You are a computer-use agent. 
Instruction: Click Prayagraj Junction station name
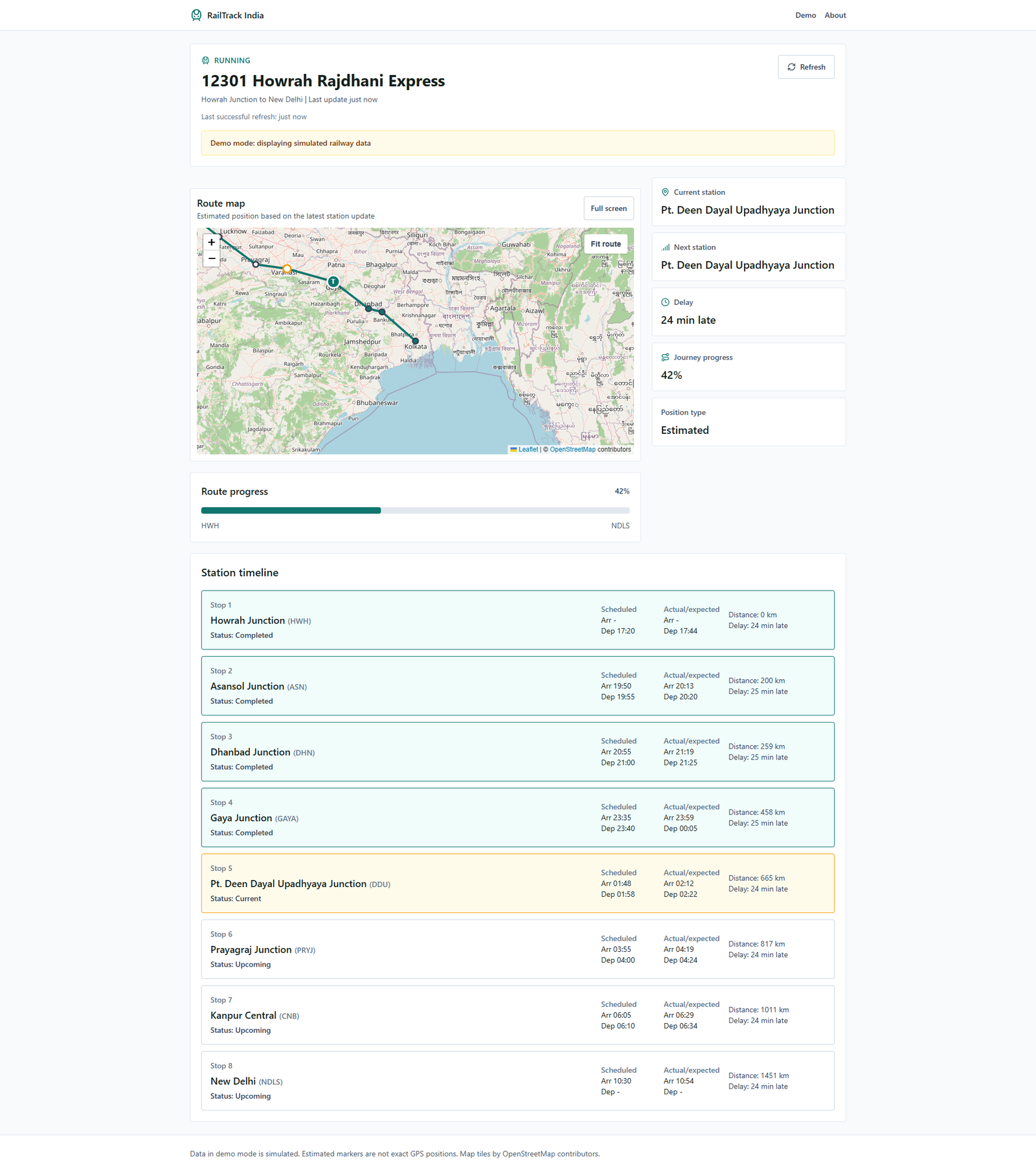251,950
